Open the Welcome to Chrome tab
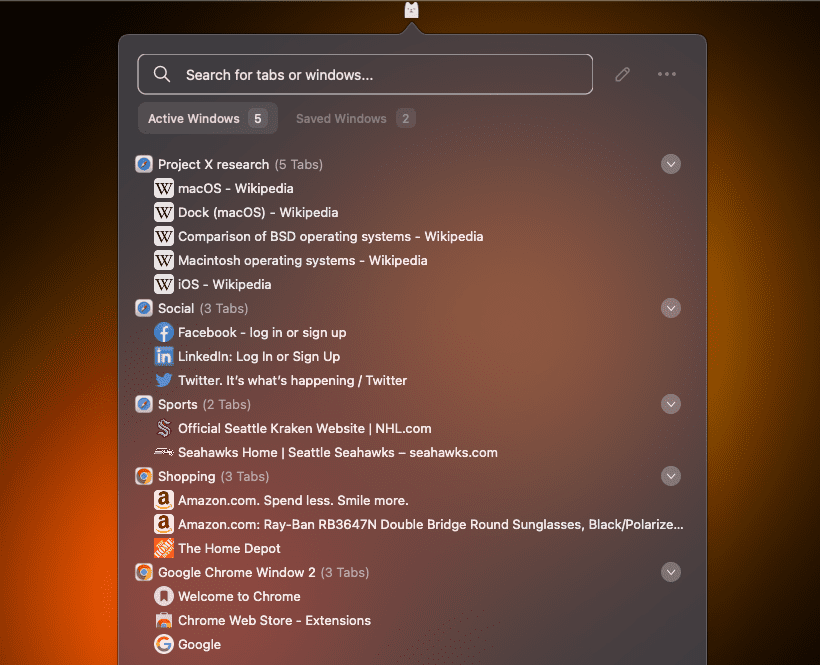820x665 pixels. pos(240,597)
